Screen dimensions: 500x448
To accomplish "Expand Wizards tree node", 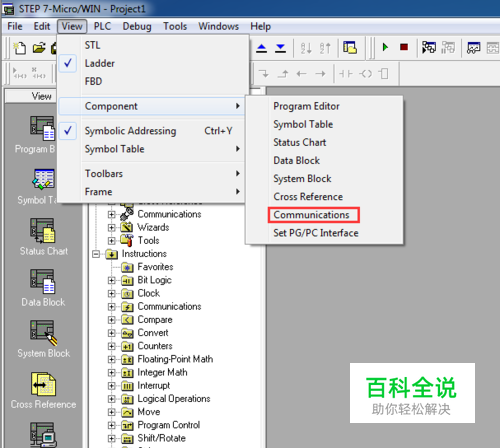I will 111,228.
